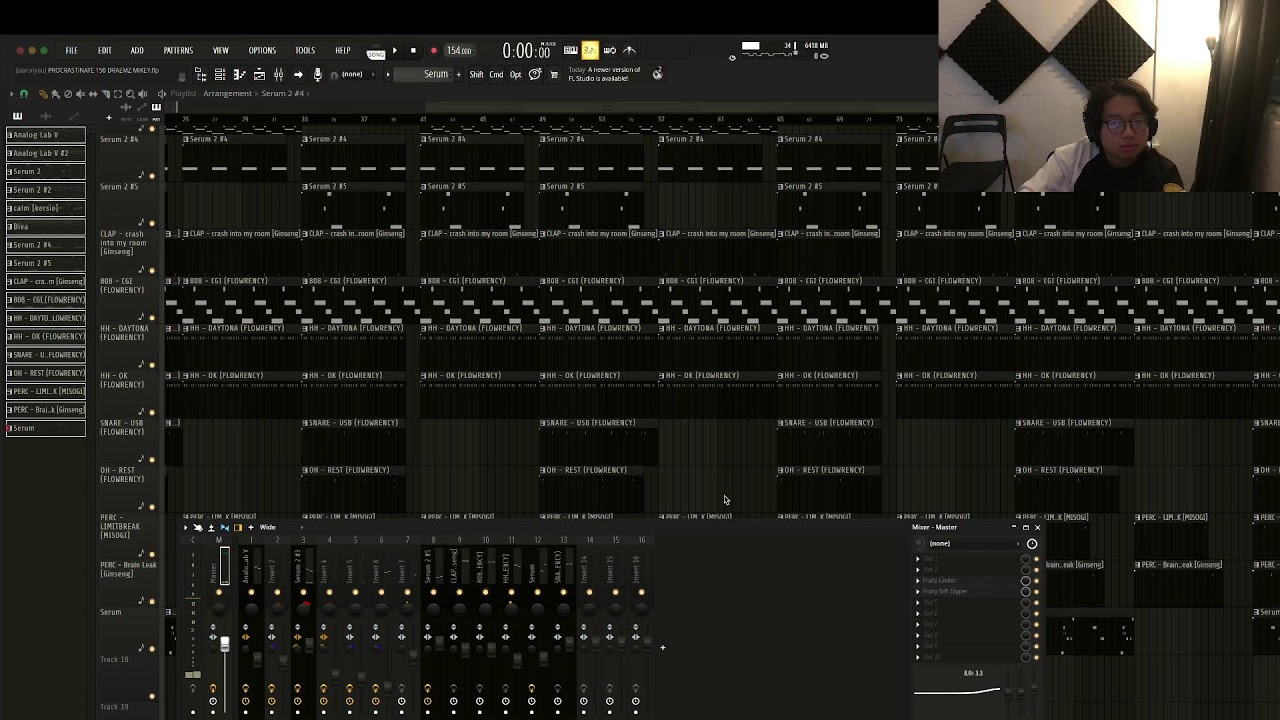Screen dimensions: 1280x720
Task: Click the mixer toolbar plus icon
Action: tap(250, 527)
